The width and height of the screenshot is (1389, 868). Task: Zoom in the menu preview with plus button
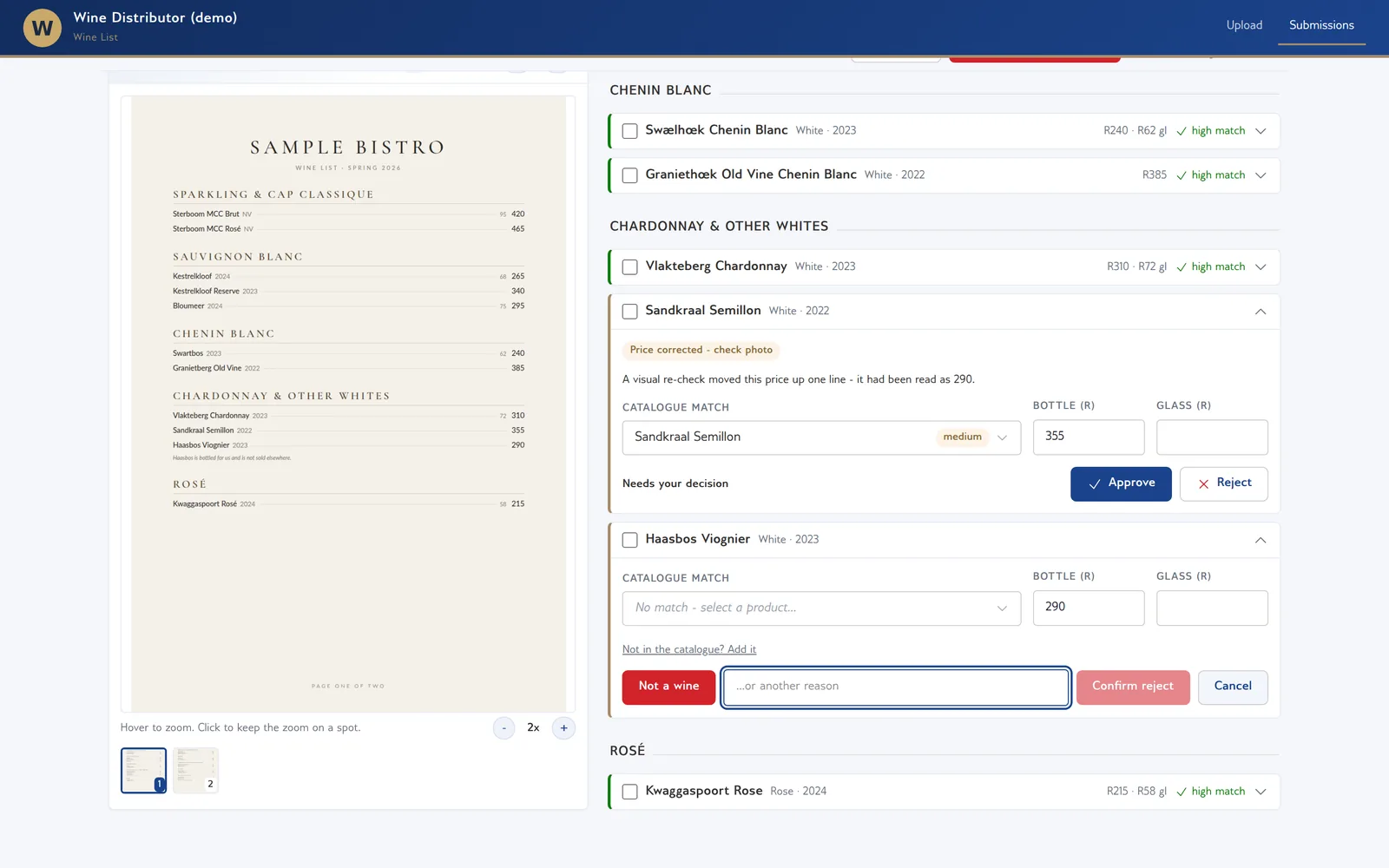click(x=563, y=728)
